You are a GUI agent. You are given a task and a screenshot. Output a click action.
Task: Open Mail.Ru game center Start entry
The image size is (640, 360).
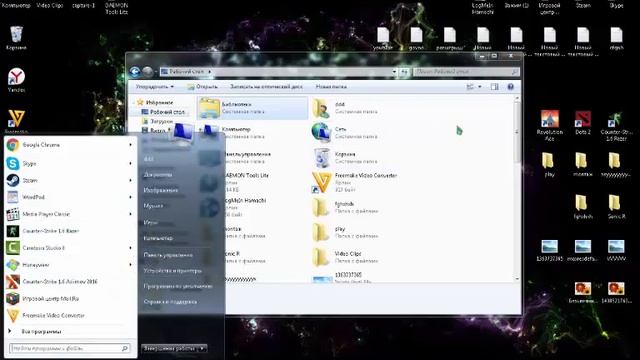coord(69,299)
